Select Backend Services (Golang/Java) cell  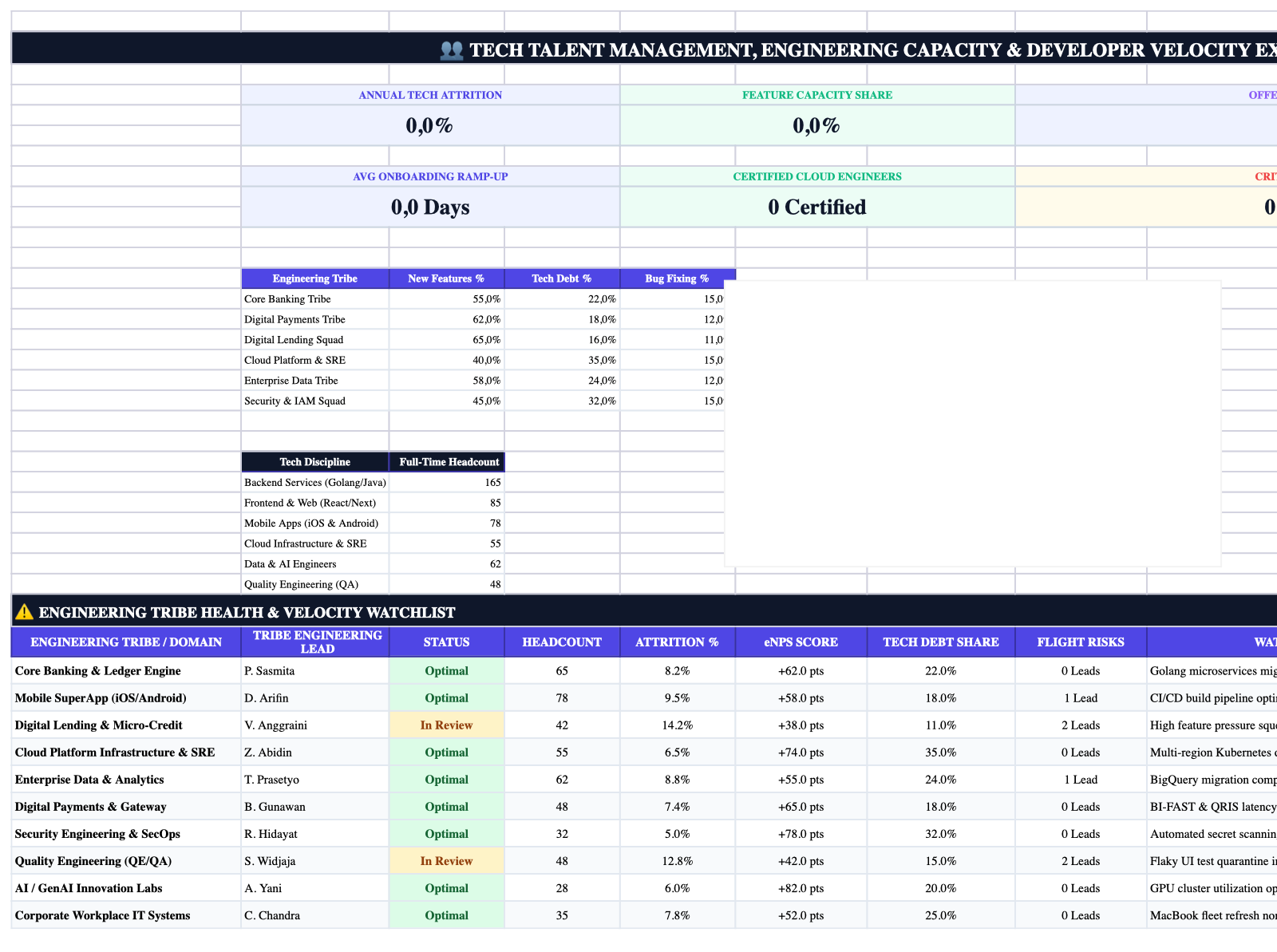(315, 483)
